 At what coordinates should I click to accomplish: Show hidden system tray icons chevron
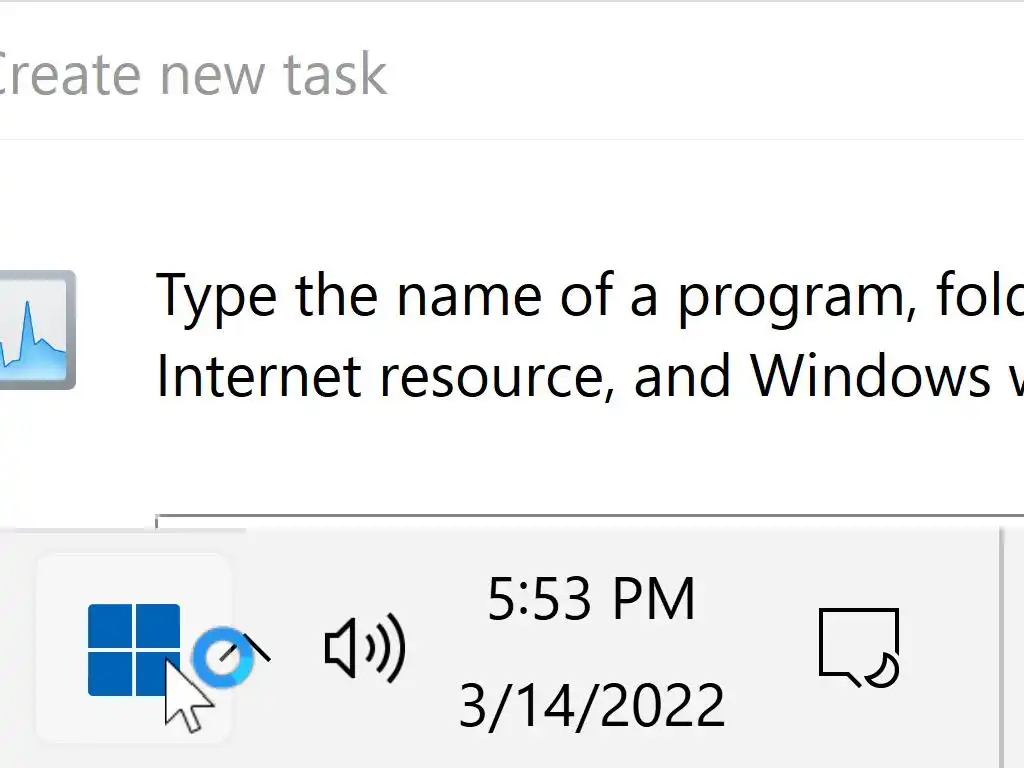point(256,648)
